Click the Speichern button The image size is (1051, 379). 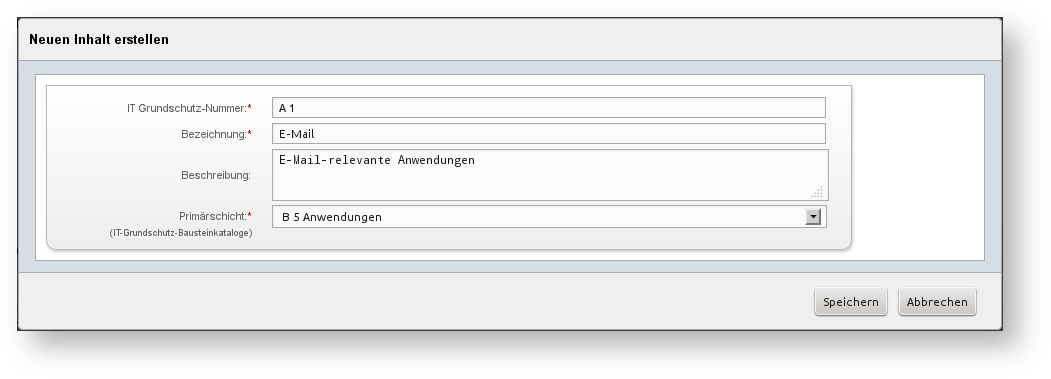coord(851,302)
